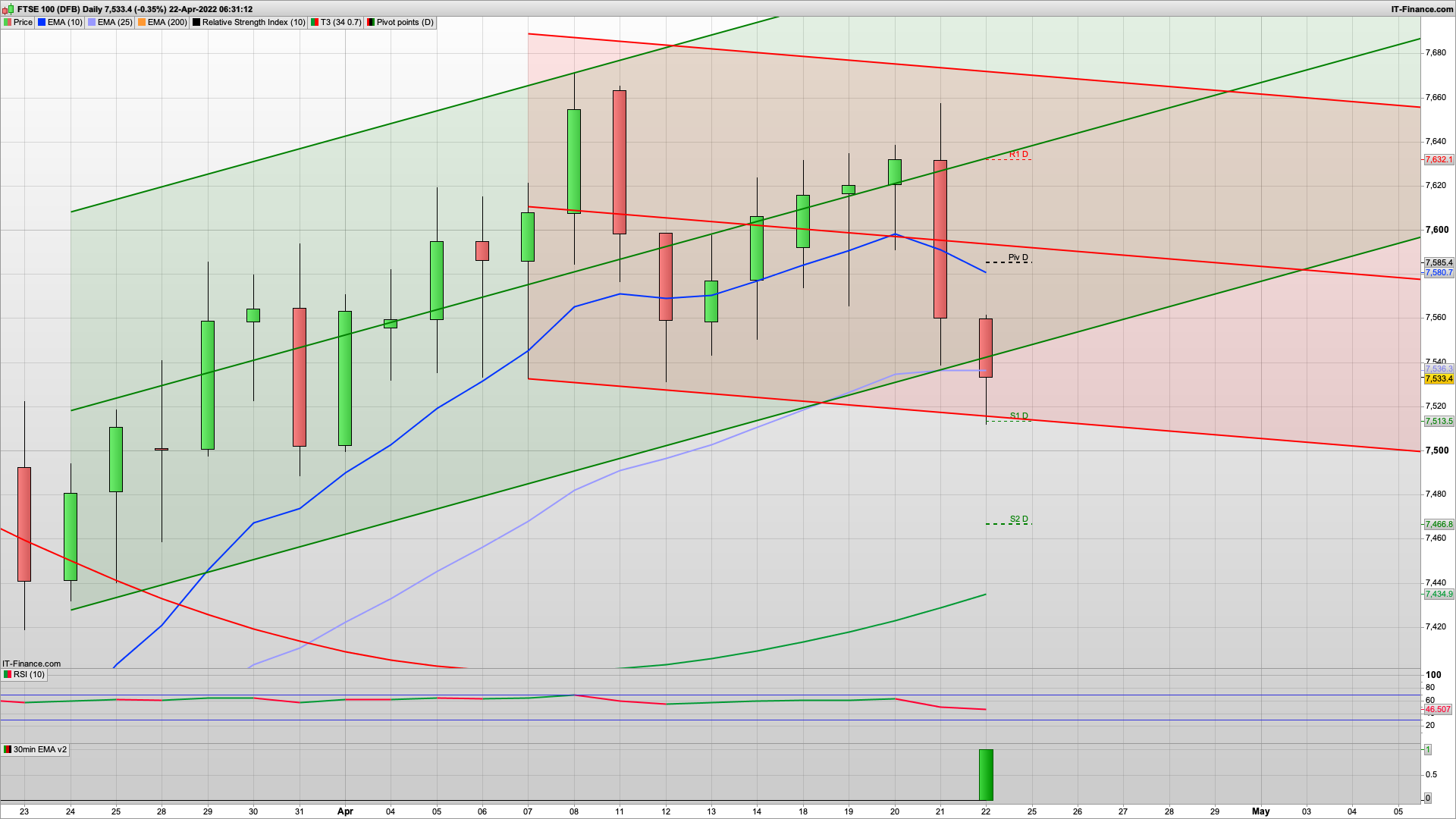The image size is (1456, 819).
Task: Select the RSI (10) panel label
Action: (x=29, y=674)
